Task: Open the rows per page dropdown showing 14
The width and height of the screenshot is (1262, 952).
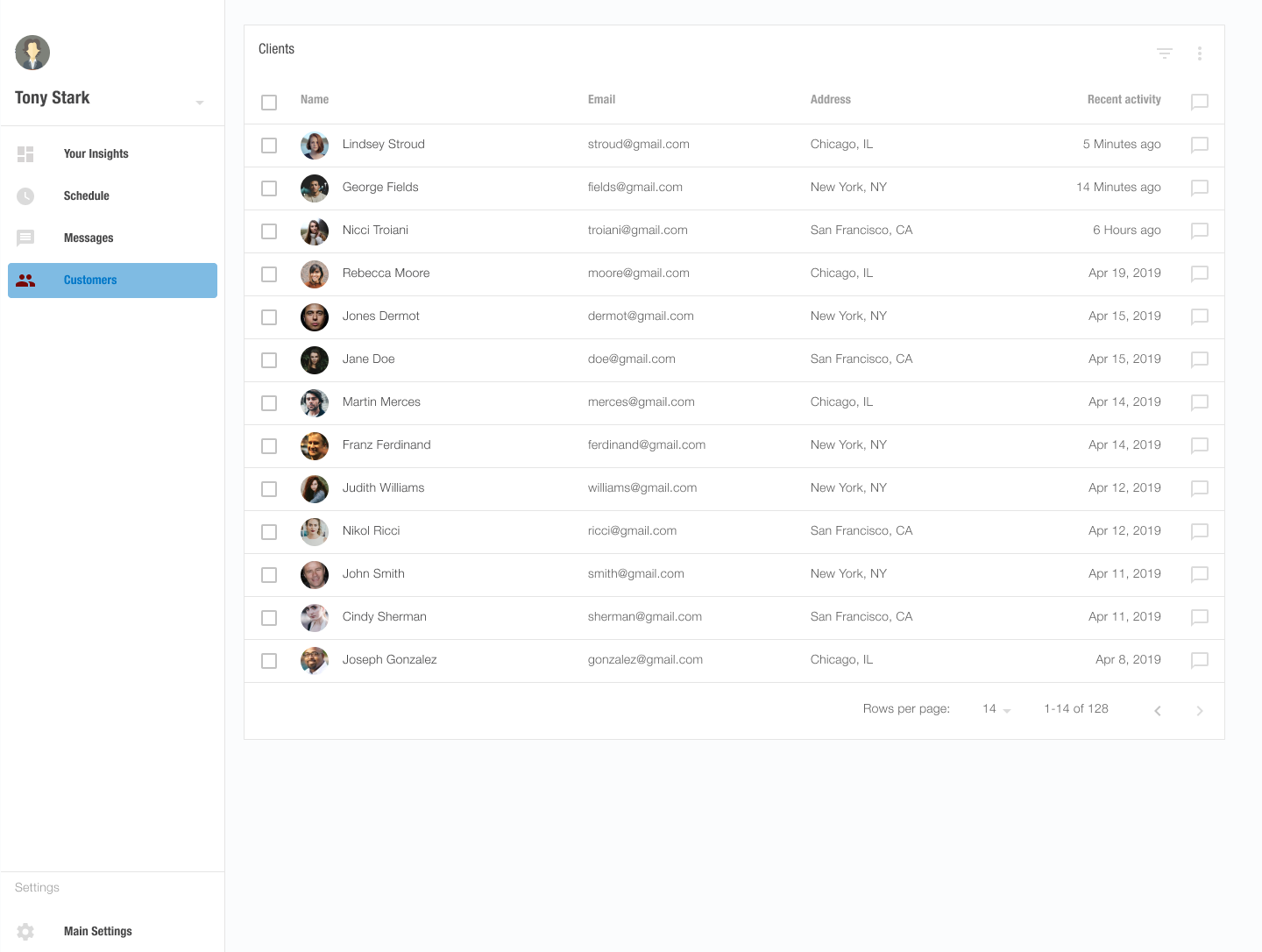Action: coord(996,709)
